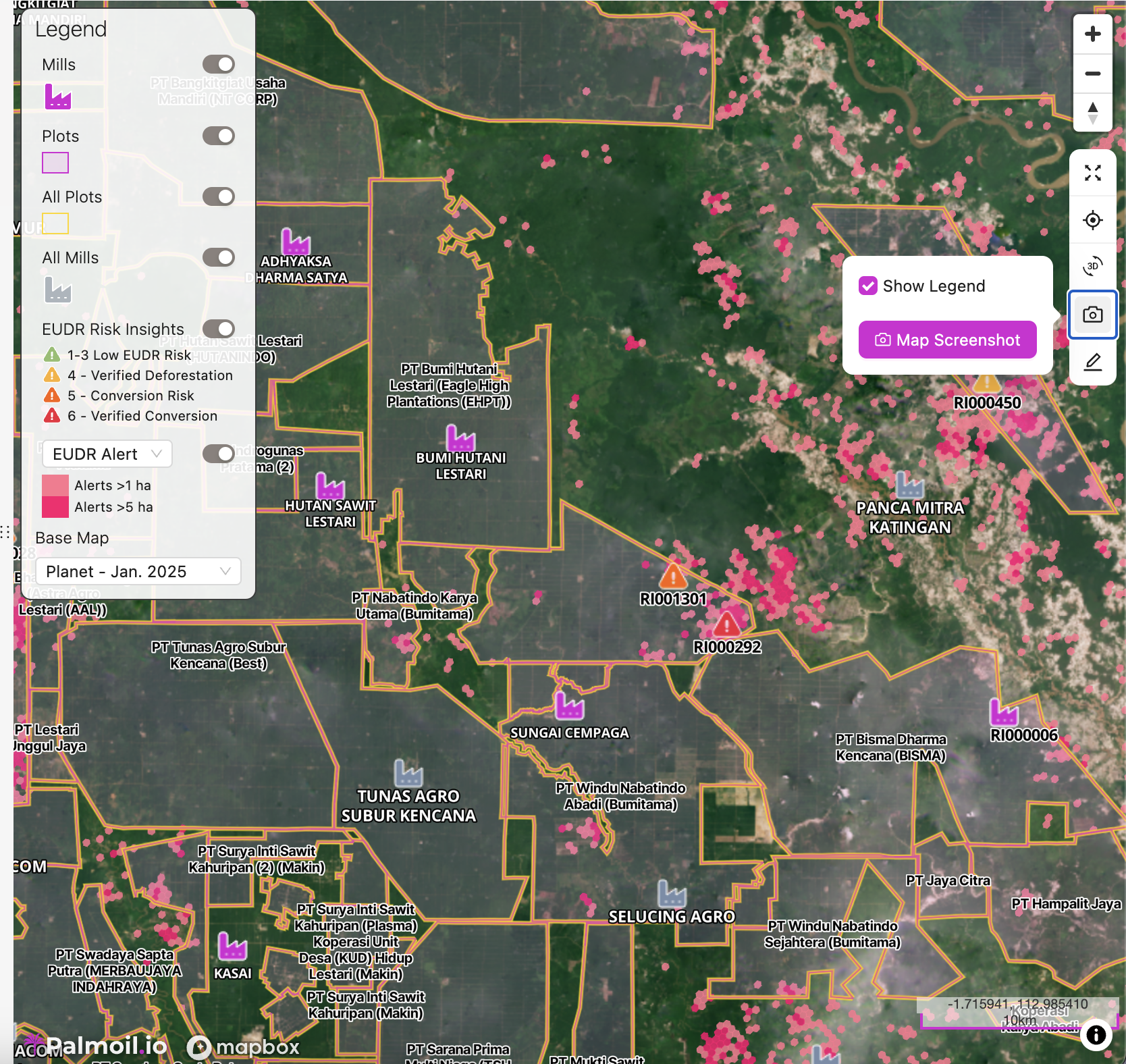Click the PT Surya Inti Sawit Kahuripan (2) label
Image resolution: width=1126 pixels, height=1064 pixels.
257,859
